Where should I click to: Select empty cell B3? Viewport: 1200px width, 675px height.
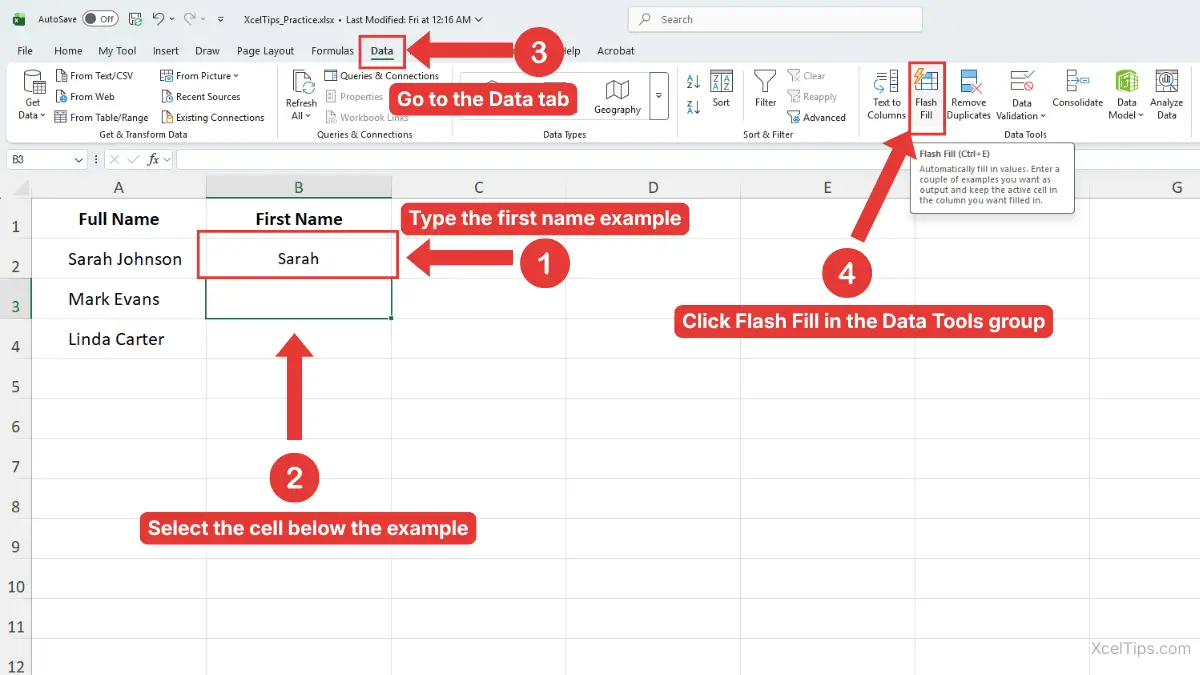click(299, 299)
